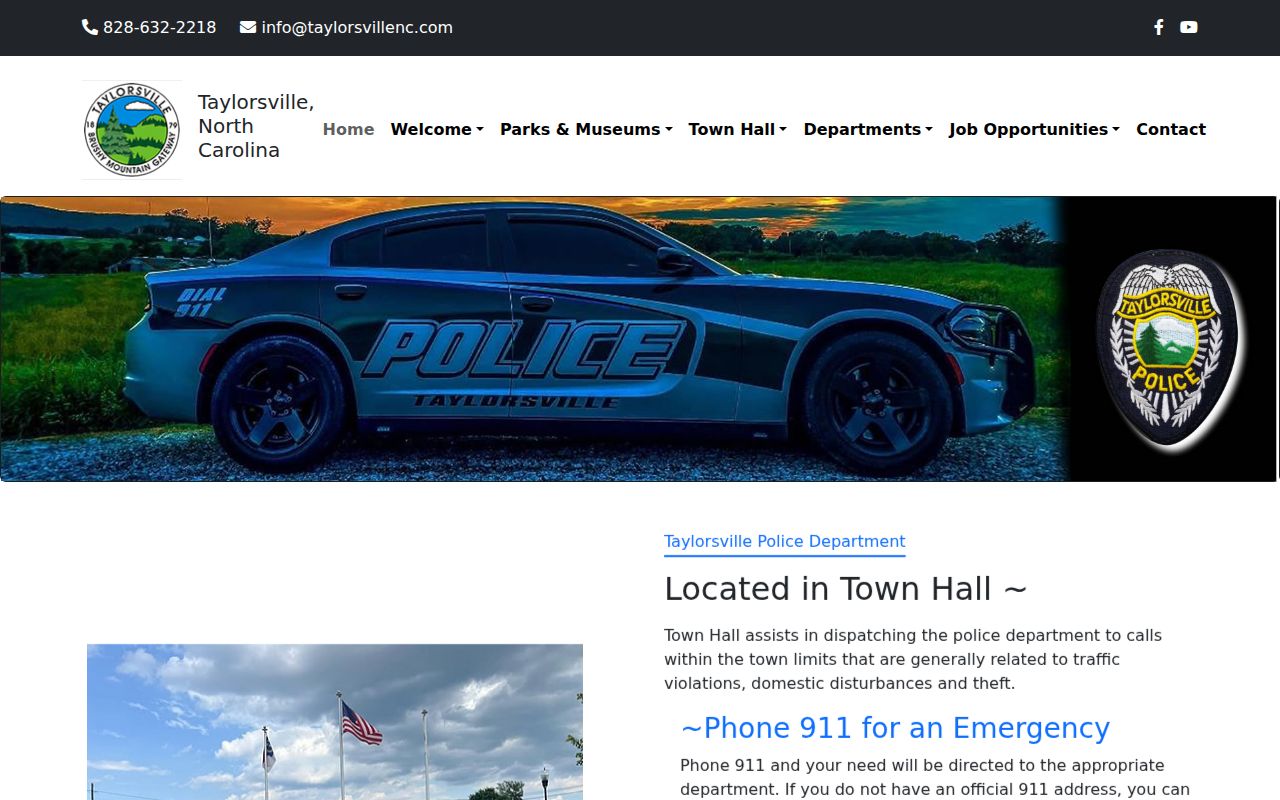
Task: Click the Taylorsville Police Department heading
Action: point(785,541)
